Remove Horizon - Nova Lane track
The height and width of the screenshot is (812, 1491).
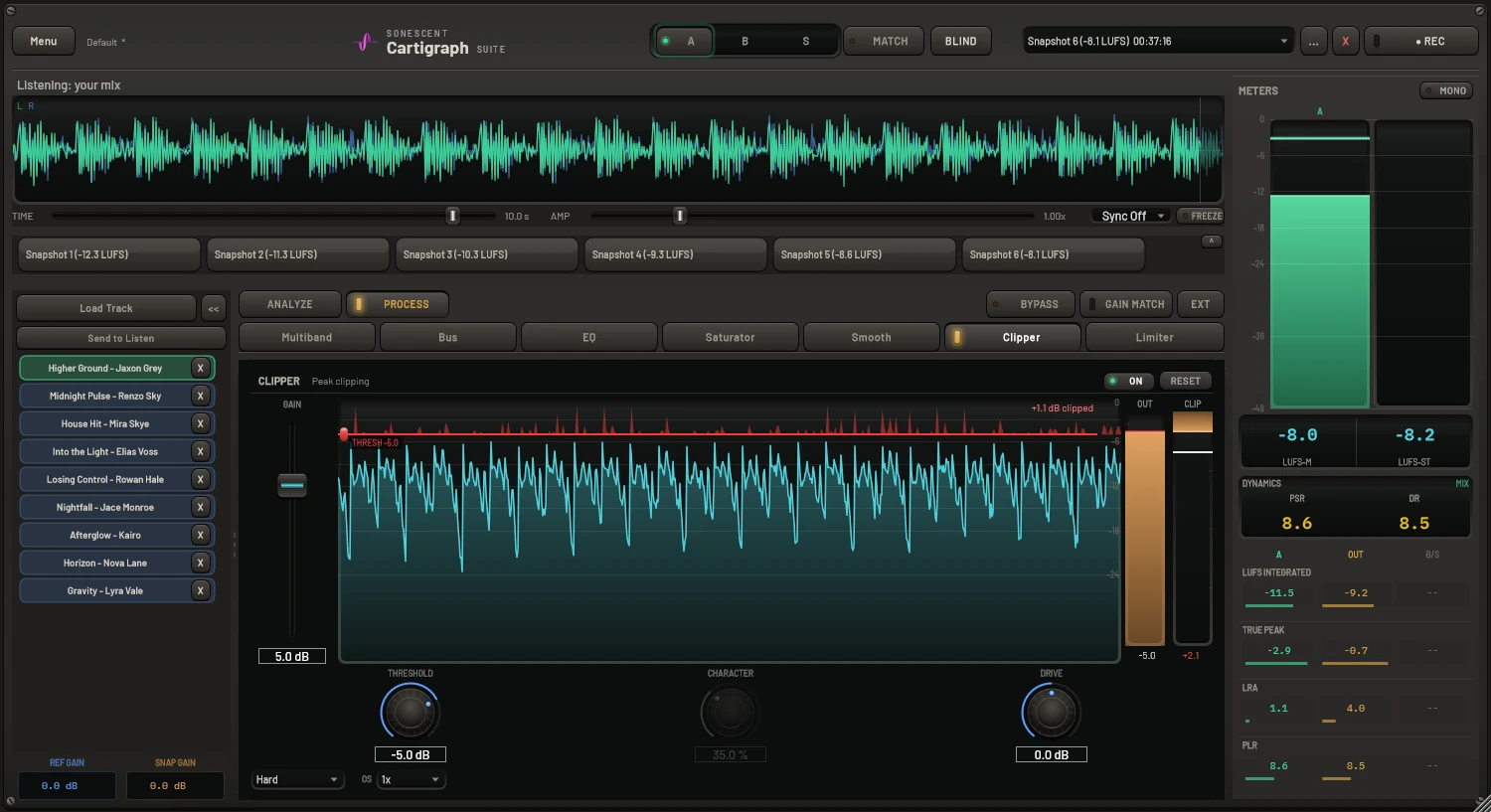tap(200, 563)
